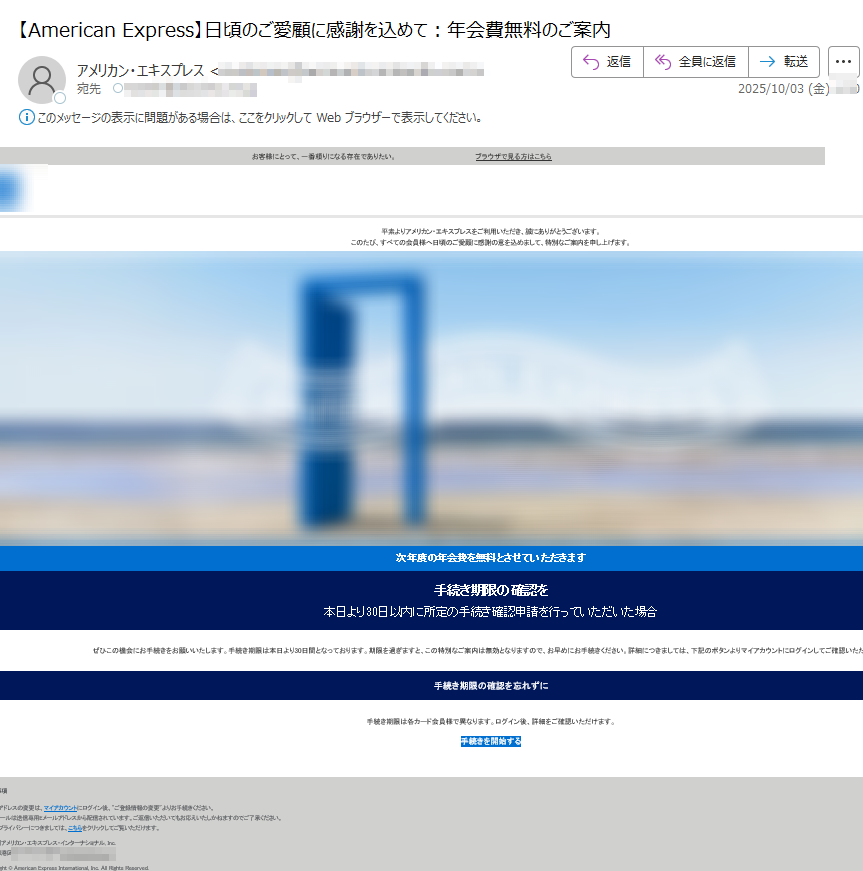The height and width of the screenshot is (871, 863).
Task: Click the こちら privacy link in footer
Action: coord(75,828)
